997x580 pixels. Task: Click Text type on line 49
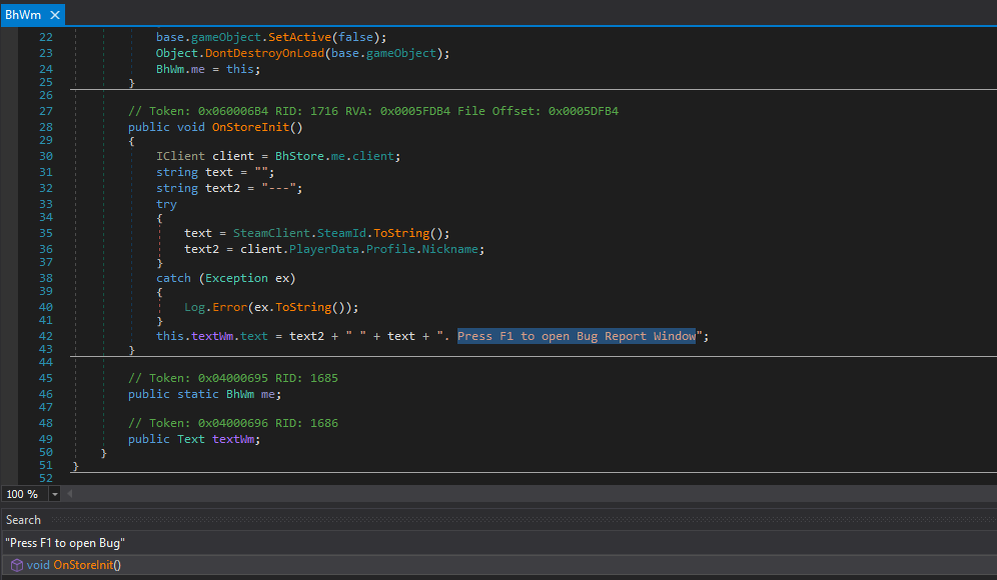(191, 439)
